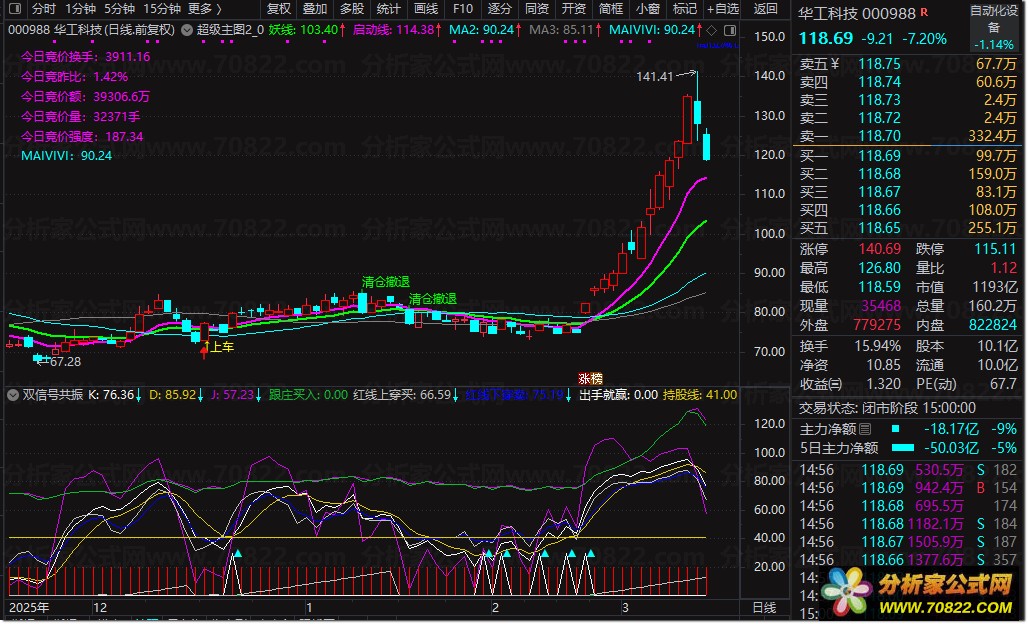
Task: Click the 启动线: 114.38 indicator value
Action: 396,30
